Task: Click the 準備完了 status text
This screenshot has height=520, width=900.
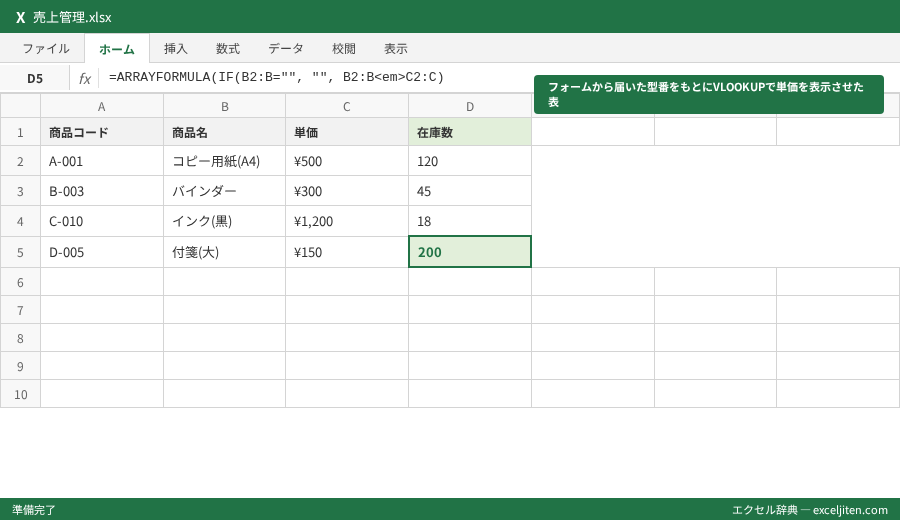Action: click(x=34, y=510)
